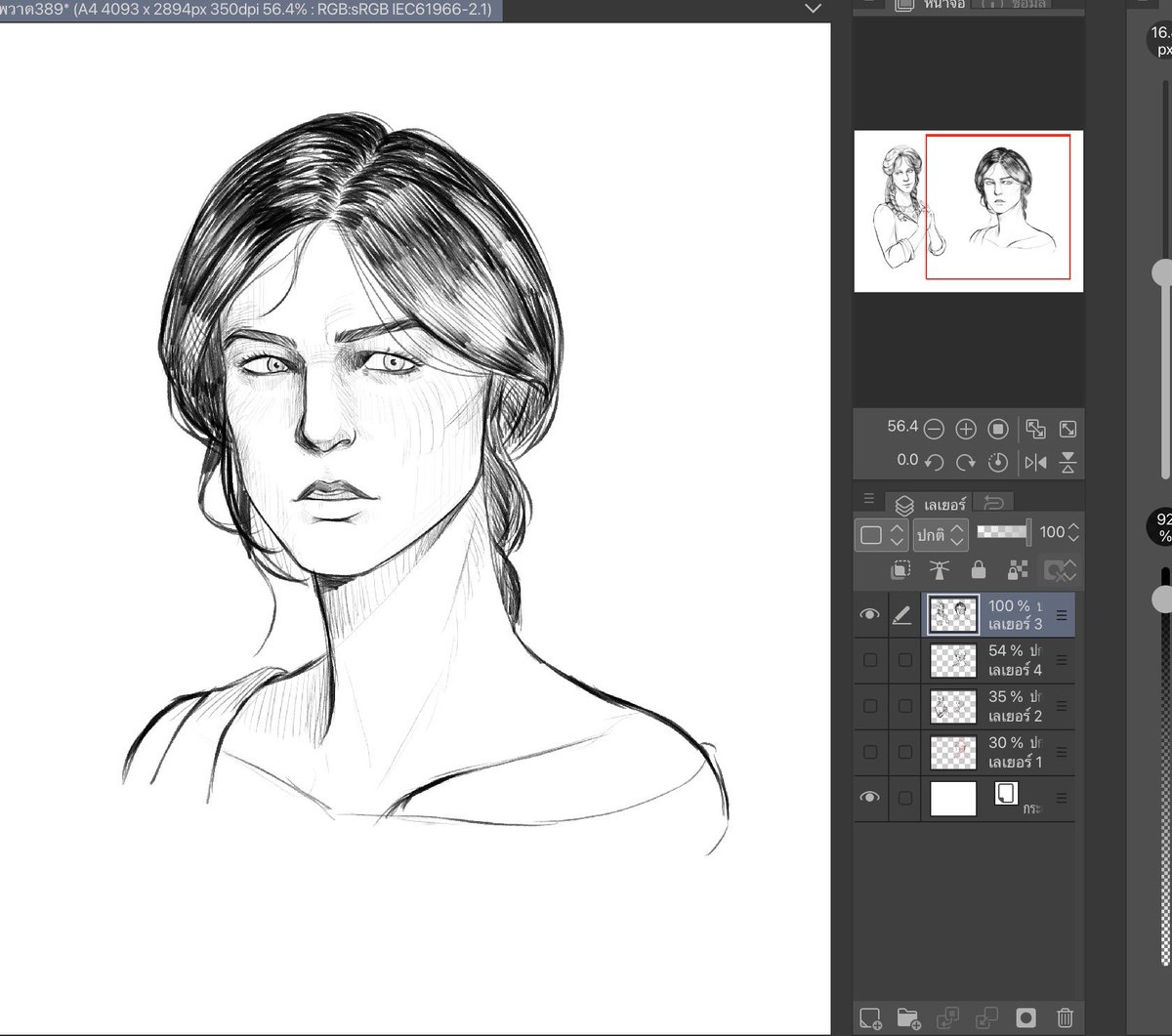Screen dimensions: 1172x1036
Task: Set the layer as reference layer (lighthouse icon)
Action: click(x=939, y=570)
